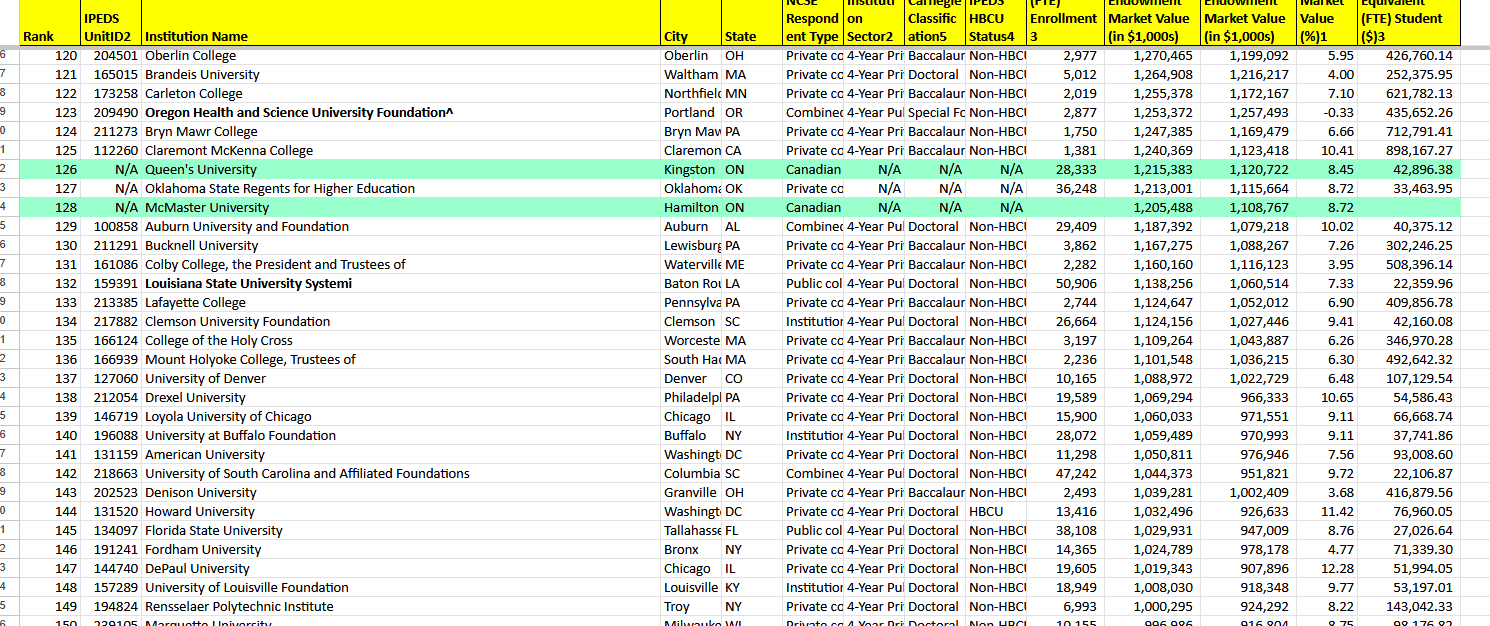Click Clemson University Foundation cell
1490x626 pixels.
[x=401, y=322]
